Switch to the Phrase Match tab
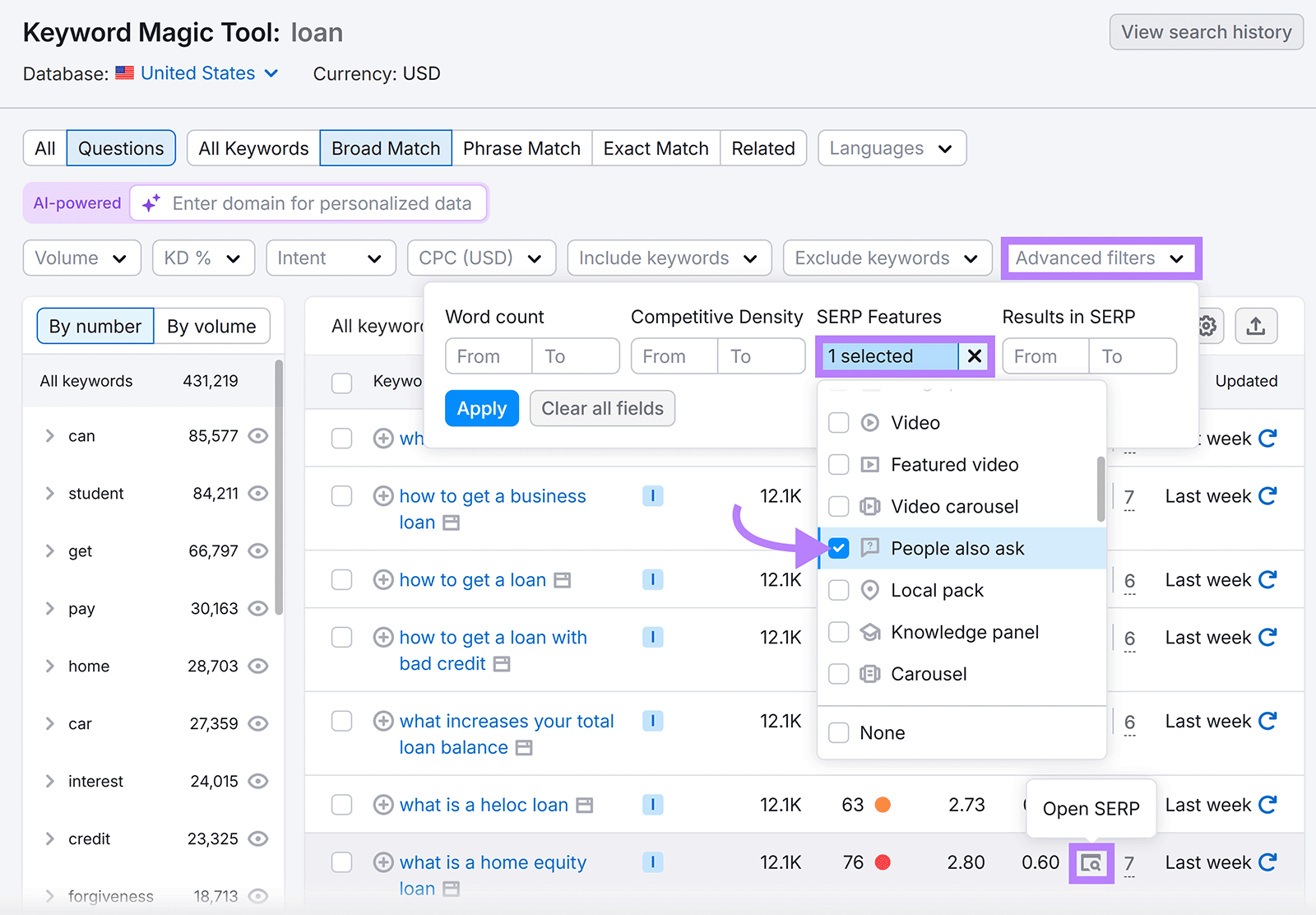The height and width of the screenshot is (915, 1316). tap(521, 148)
